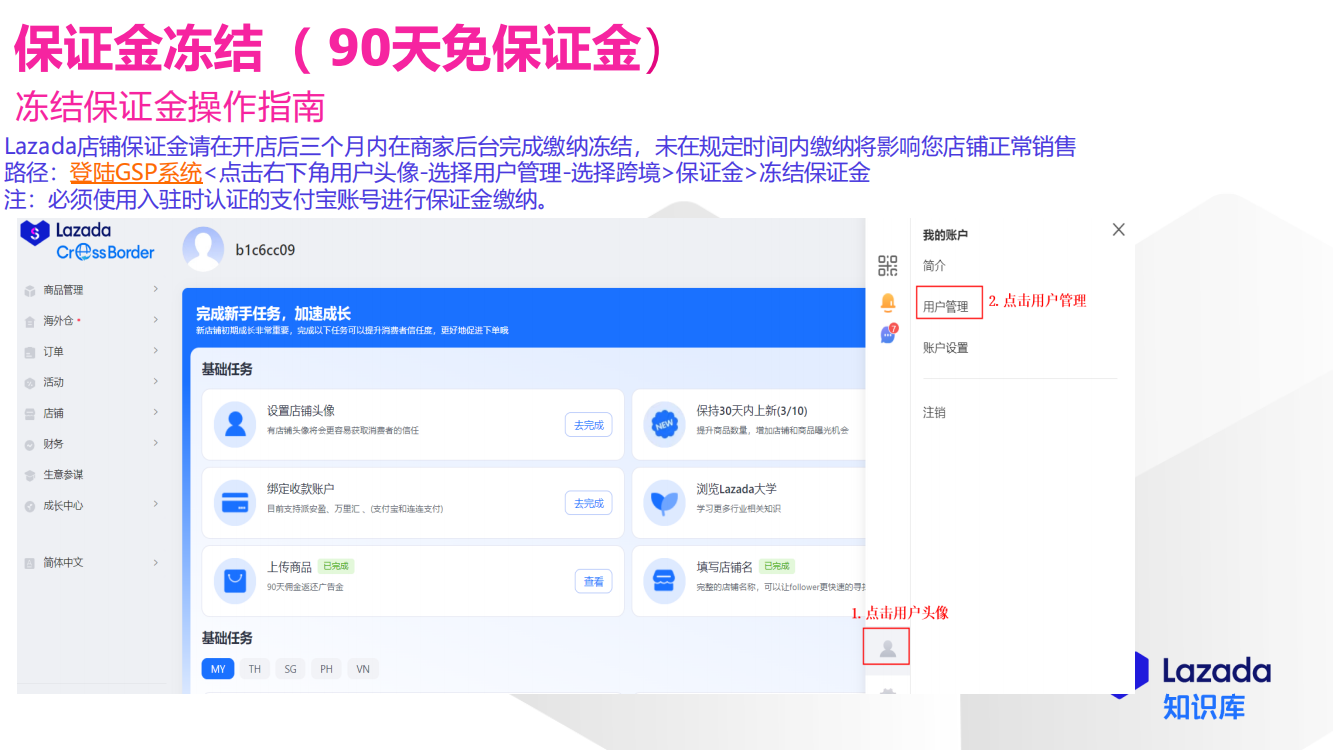This screenshot has width=1333, height=750.
Task: Click 注销 to log out
Action: click(934, 412)
